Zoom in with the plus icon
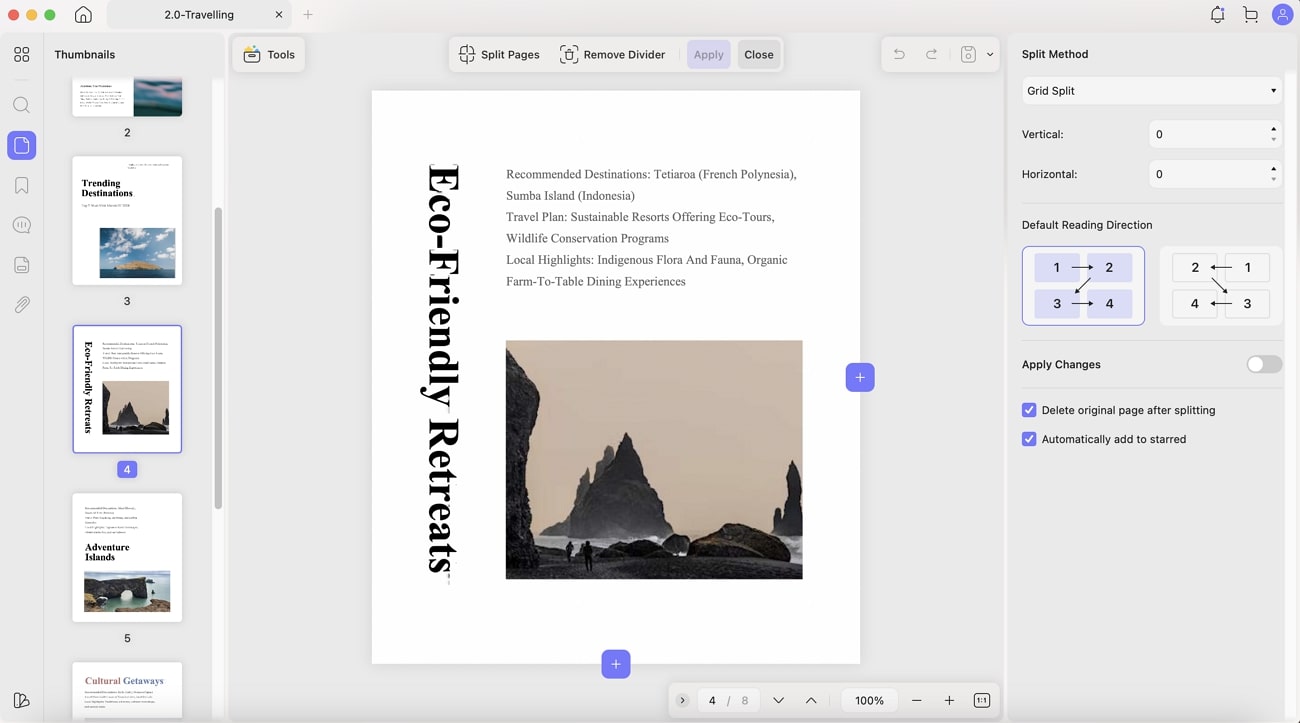Image resolution: width=1300 pixels, height=723 pixels. (x=949, y=701)
